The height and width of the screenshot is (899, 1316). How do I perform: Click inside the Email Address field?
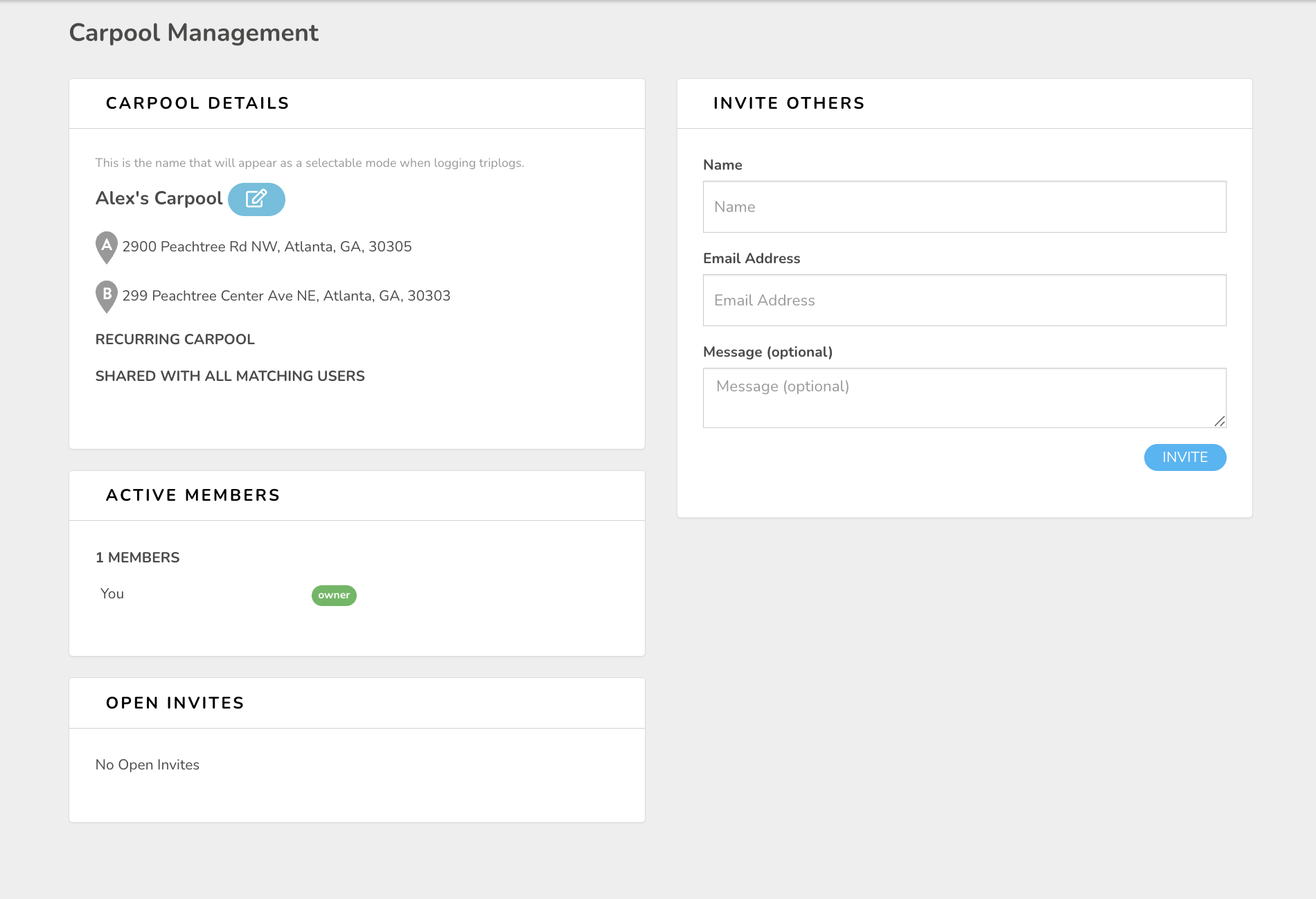[964, 300]
